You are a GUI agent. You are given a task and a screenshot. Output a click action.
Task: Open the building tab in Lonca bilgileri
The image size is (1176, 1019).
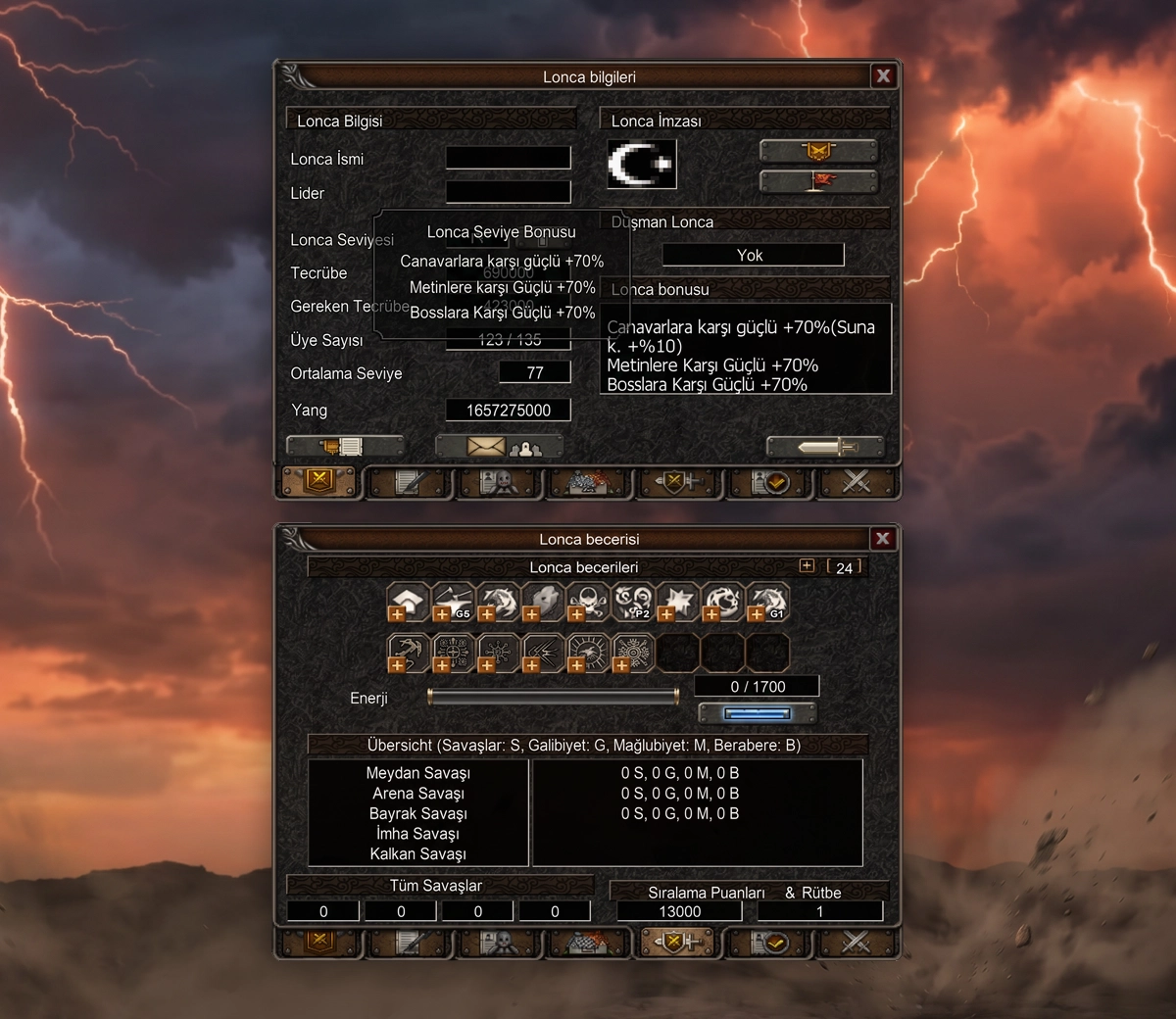coord(588,482)
